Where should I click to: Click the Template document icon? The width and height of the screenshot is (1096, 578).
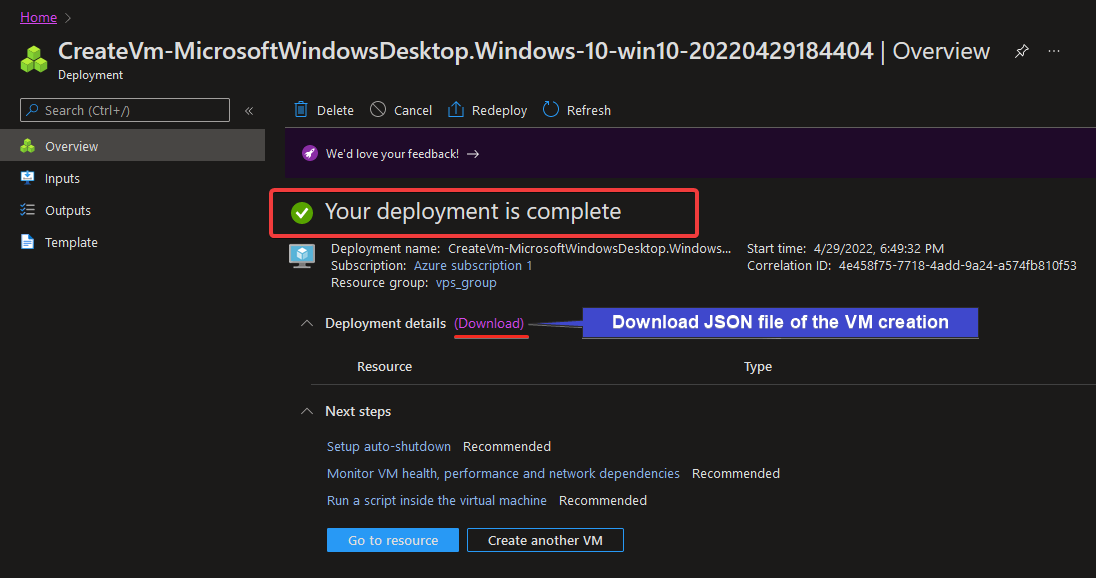click(x=27, y=242)
